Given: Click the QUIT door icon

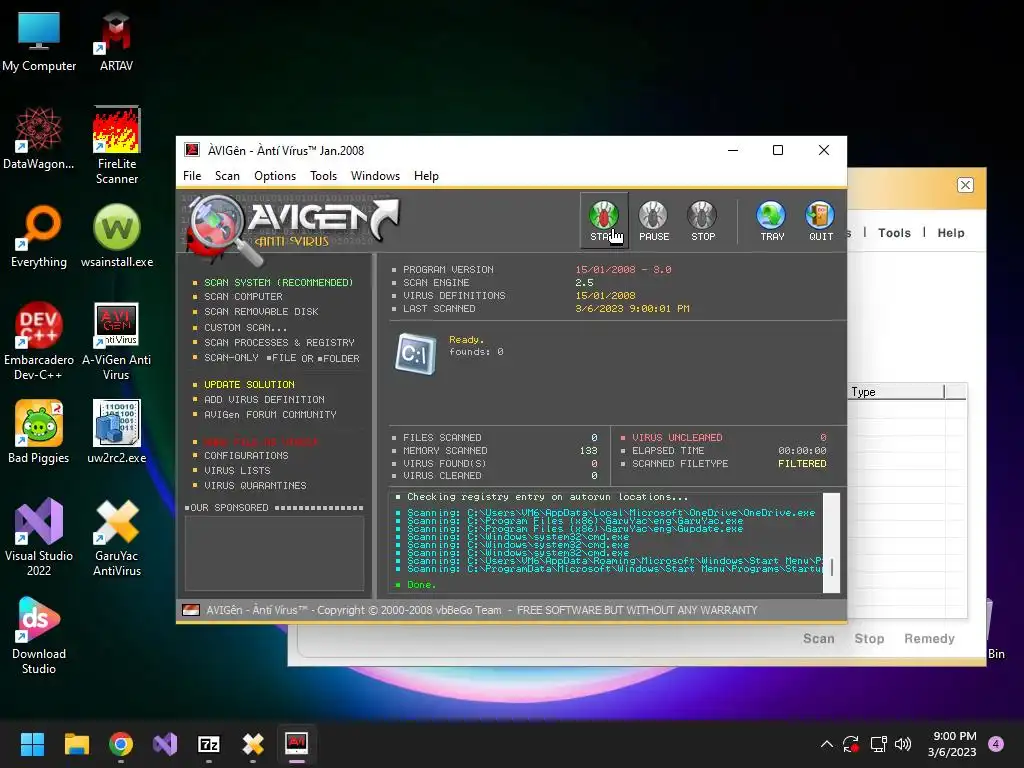Looking at the screenshot, I should point(820,221).
